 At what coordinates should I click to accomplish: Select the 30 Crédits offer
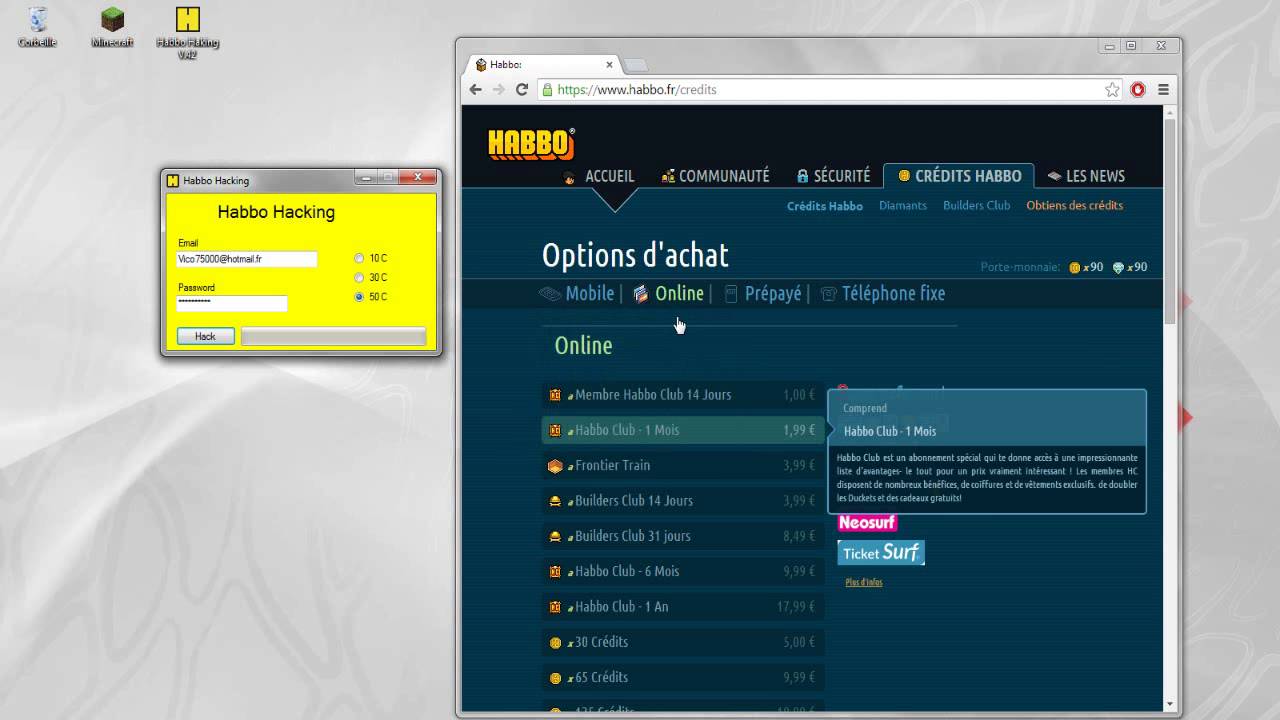[683, 642]
